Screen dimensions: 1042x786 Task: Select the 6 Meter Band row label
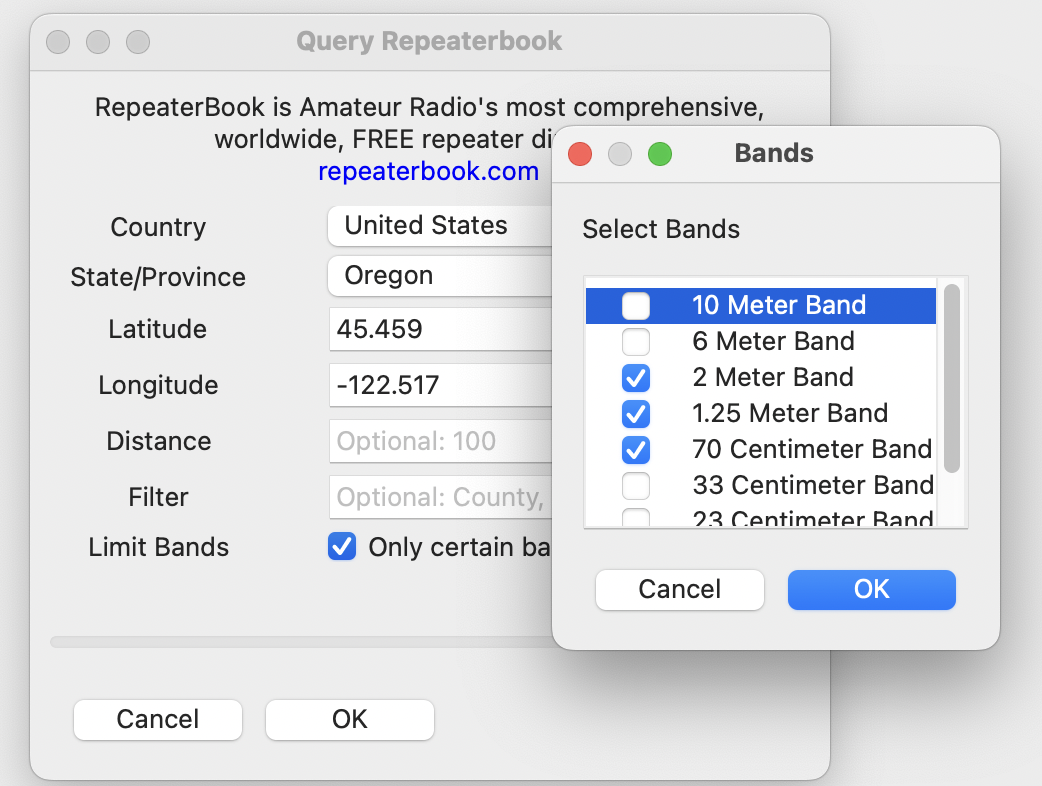[774, 342]
